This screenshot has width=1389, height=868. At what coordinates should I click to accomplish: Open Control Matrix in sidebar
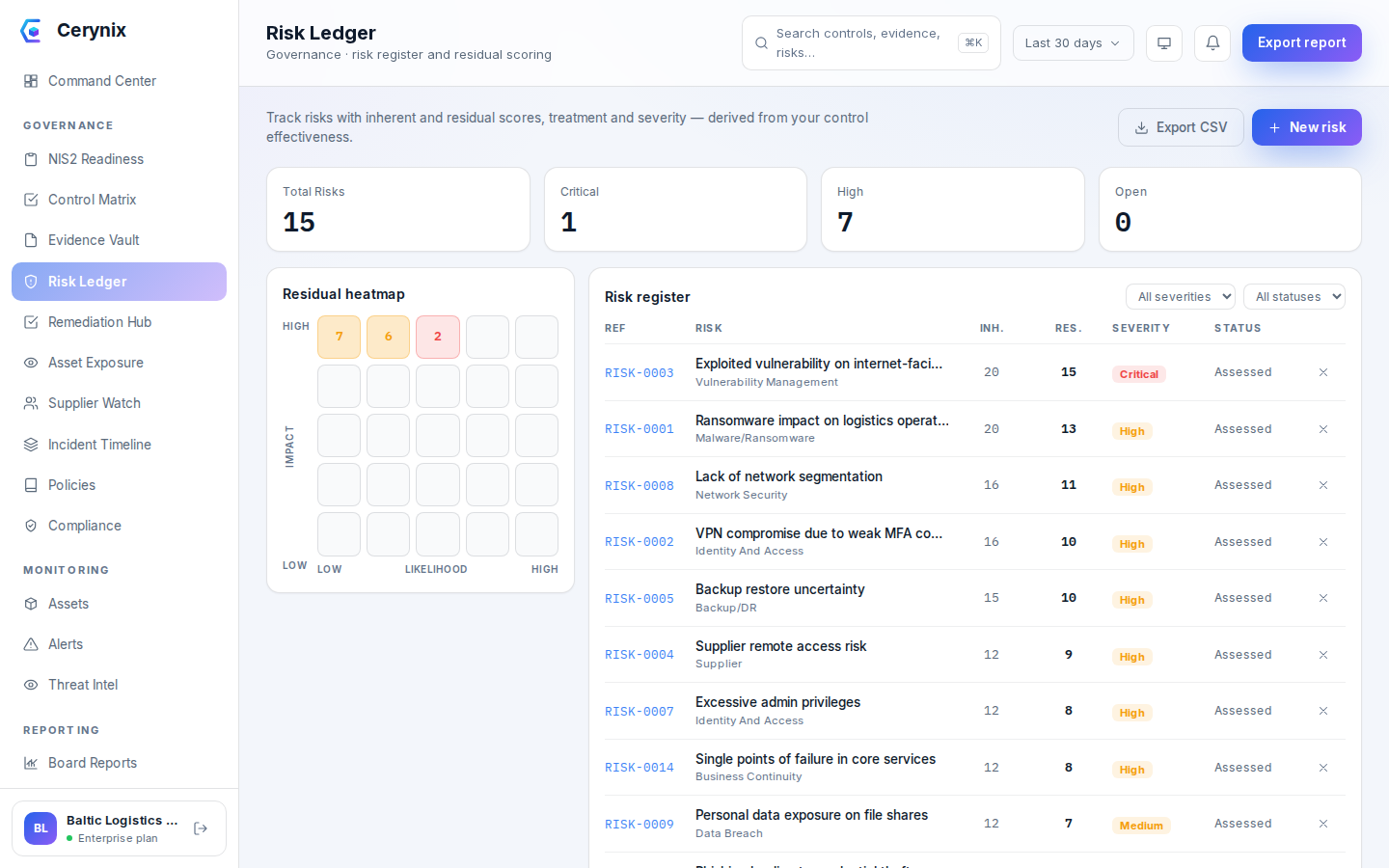119,200
